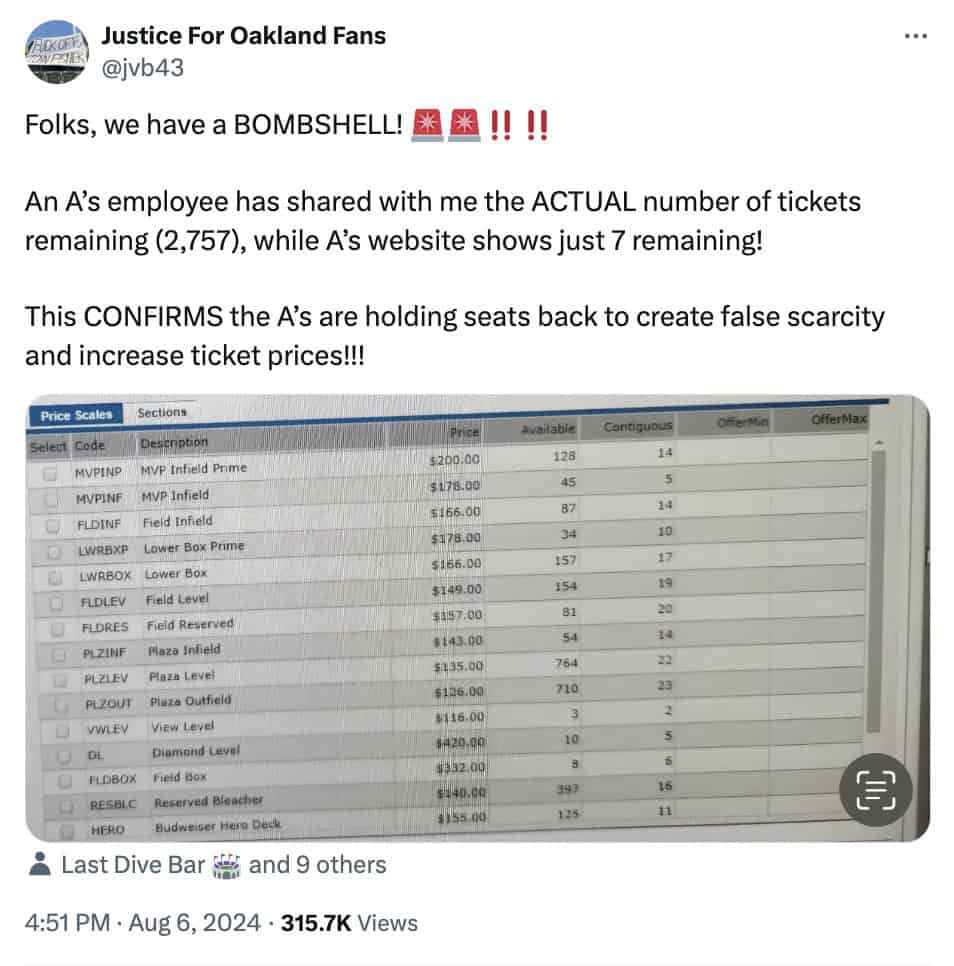Screen dimensions: 954x966
Task: Check the HERO row checkbox
Action: 67,830
